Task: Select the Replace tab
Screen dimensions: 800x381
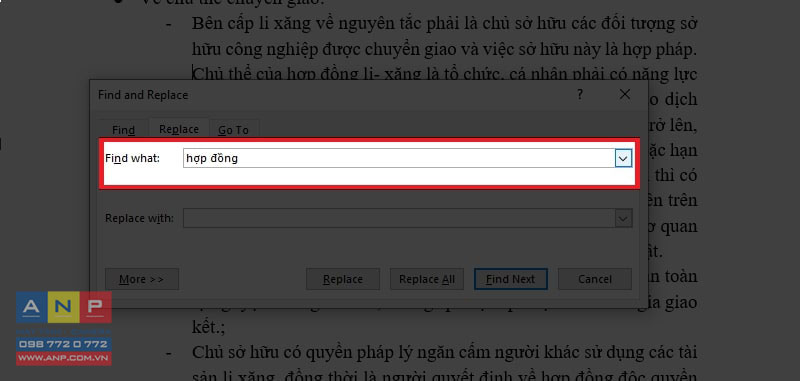Action: 179,129
